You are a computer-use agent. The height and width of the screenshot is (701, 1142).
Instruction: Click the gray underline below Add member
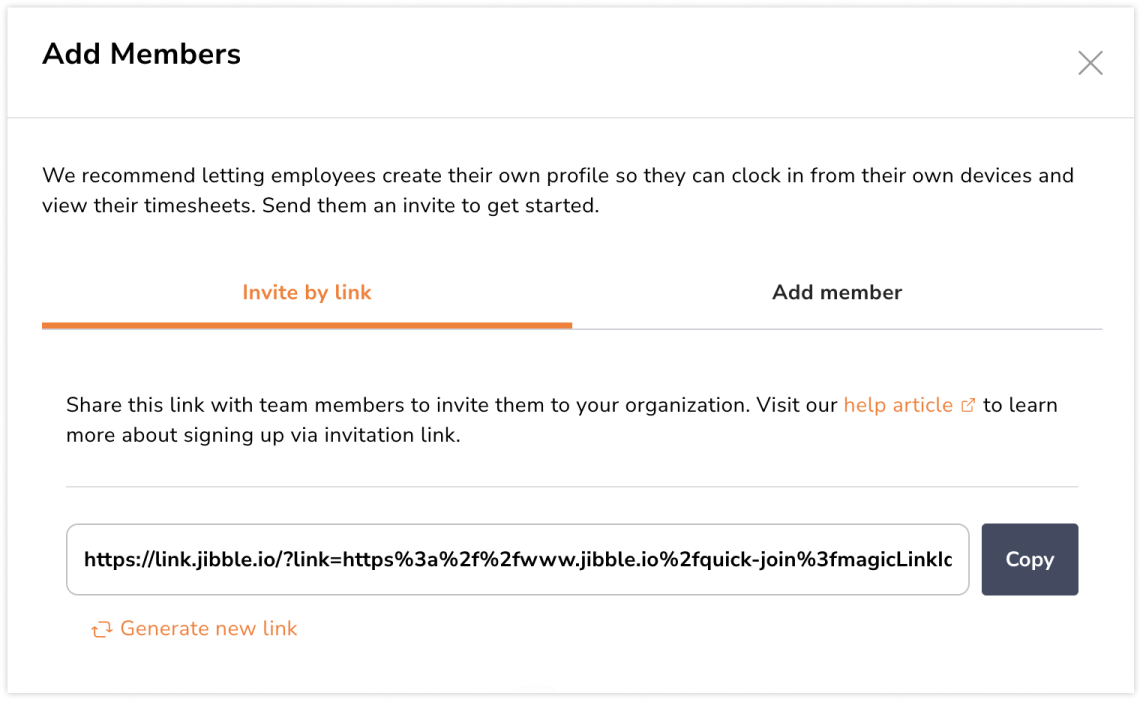(x=837, y=329)
